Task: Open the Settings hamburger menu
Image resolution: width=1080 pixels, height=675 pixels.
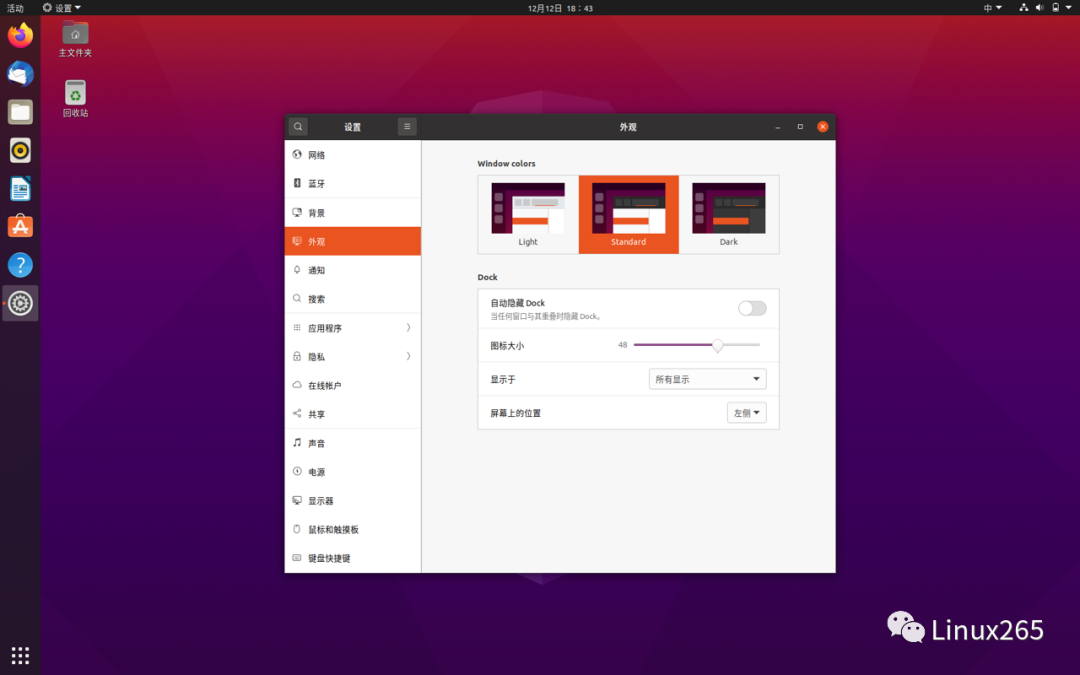Action: [407, 127]
